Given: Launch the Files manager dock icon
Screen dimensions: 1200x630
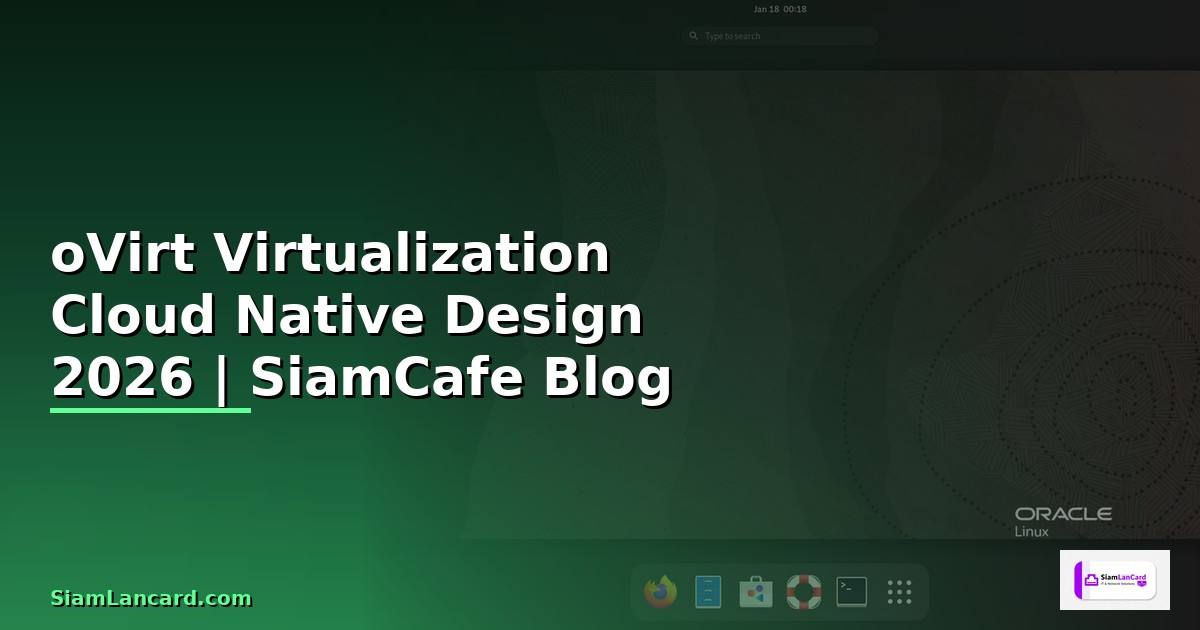Looking at the screenshot, I should 708,592.
